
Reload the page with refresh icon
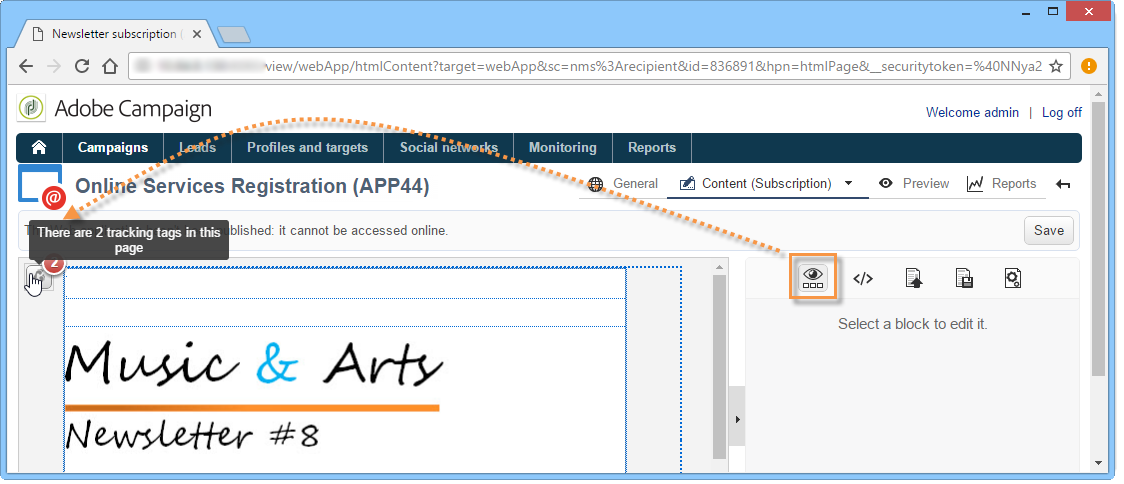tap(82, 67)
